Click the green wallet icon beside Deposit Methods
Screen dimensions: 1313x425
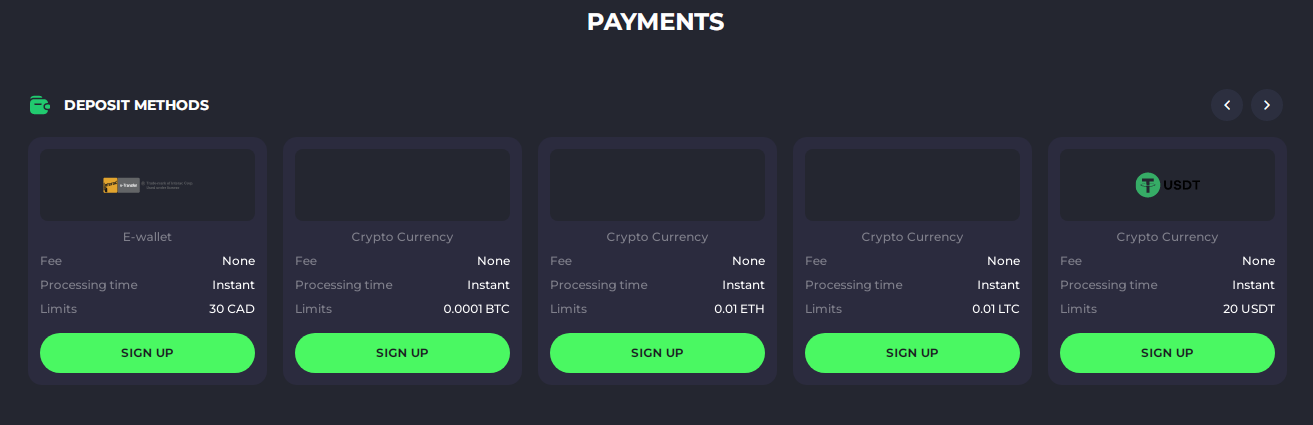click(x=40, y=105)
